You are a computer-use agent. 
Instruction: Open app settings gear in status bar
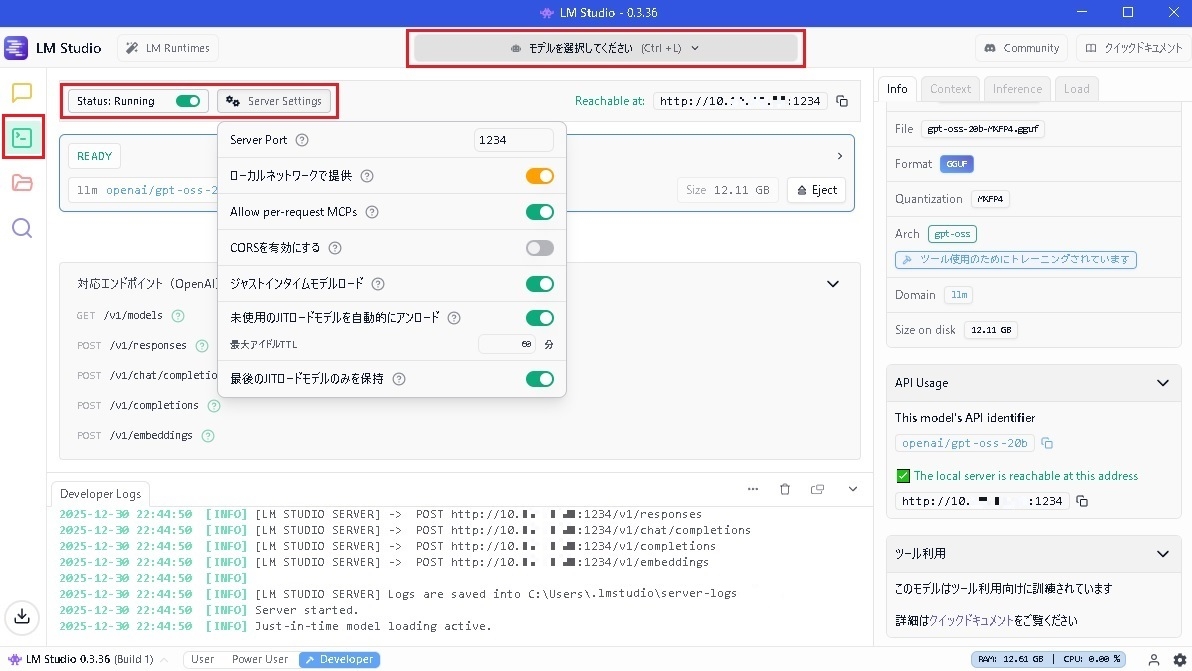1179,660
